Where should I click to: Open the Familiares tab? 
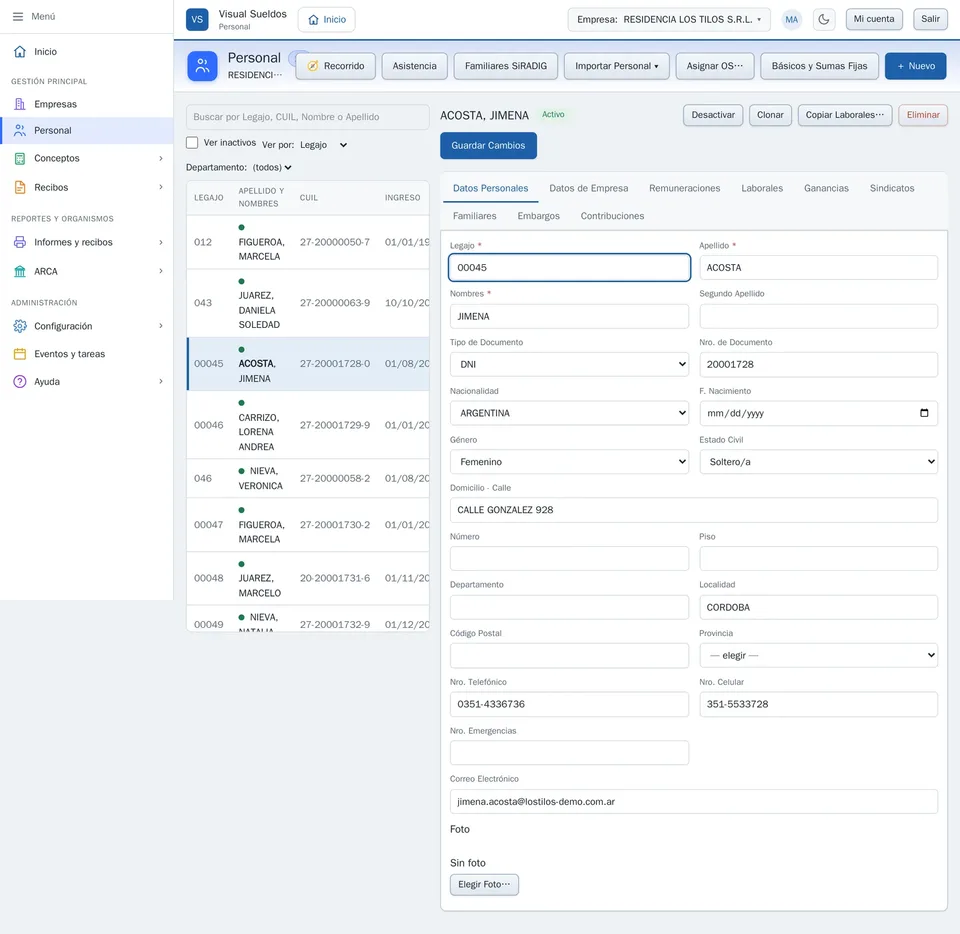tap(474, 216)
